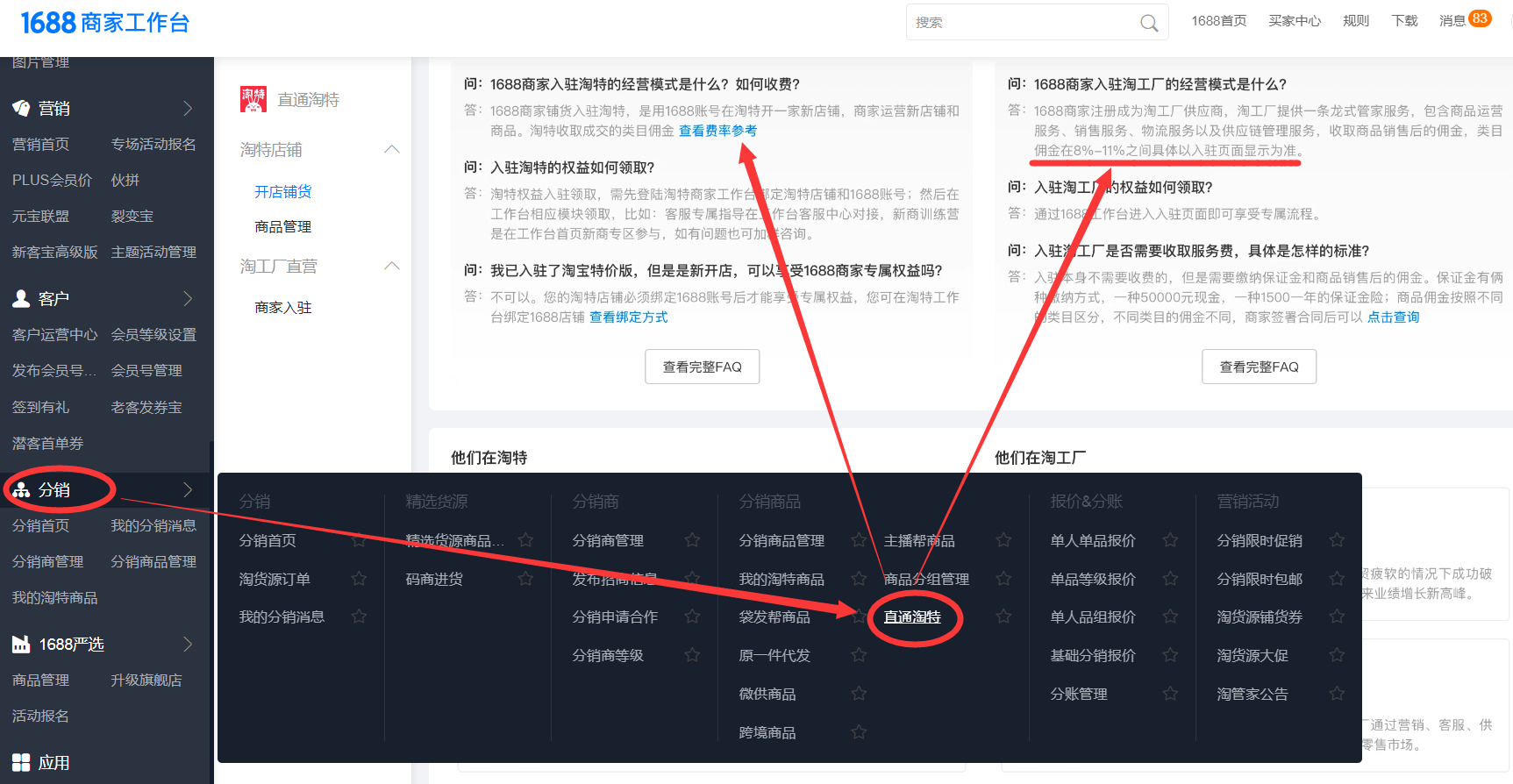Open 分销首页 in the flyout menu
The image size is (1513, 784).
(x=268, y=540)
